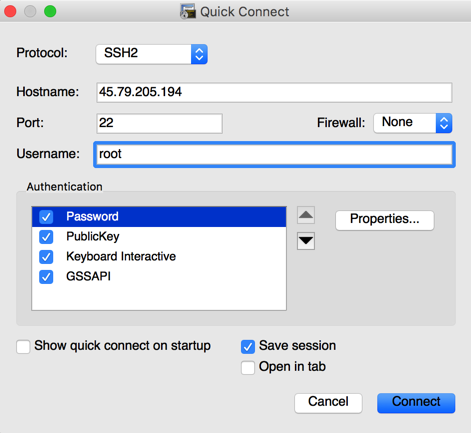
Task: Click the Cancel button
Action: 328,403
